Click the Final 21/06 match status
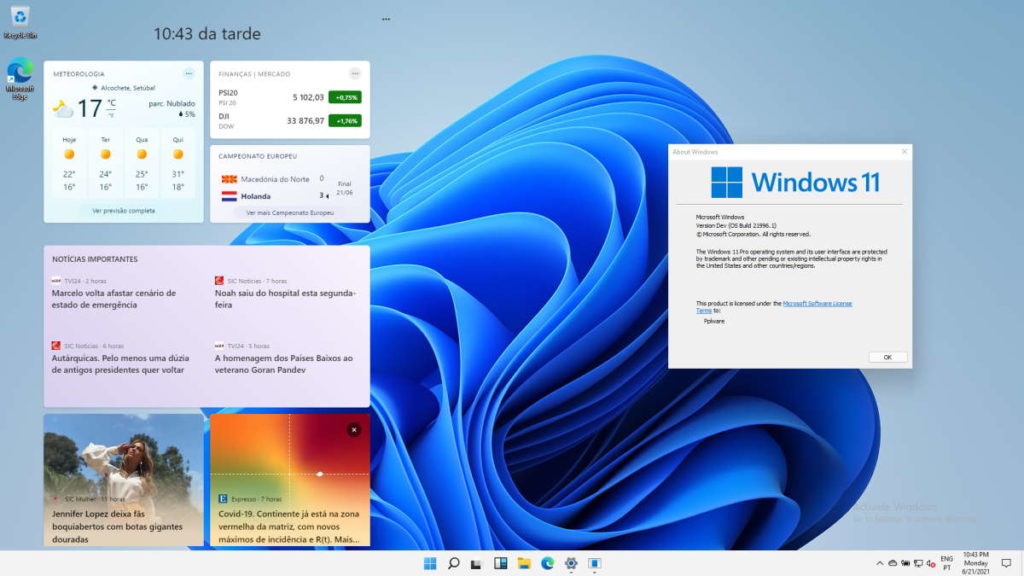Viewport: 1024px width, 576px height. pos(344,188)
